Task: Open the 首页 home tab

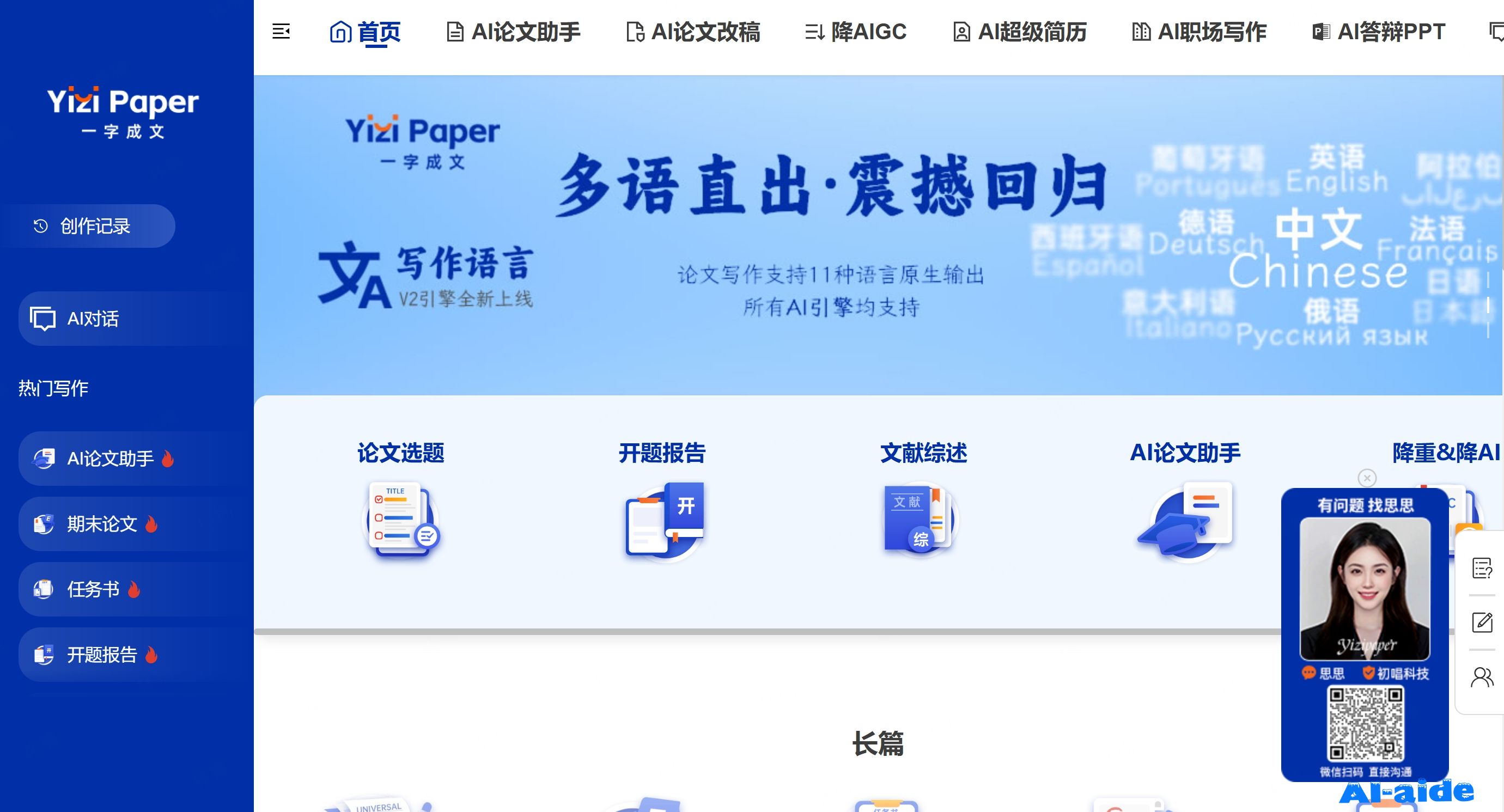Action: click(365, 32)
